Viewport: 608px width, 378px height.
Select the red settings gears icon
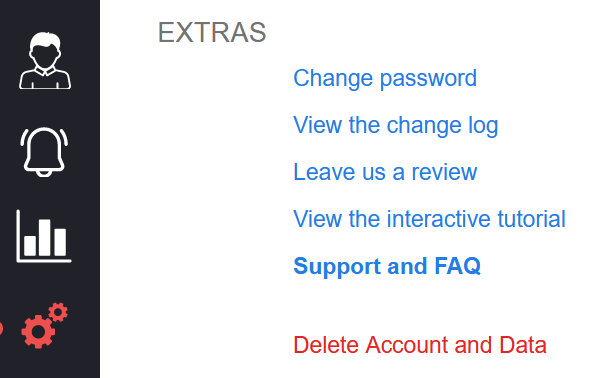45,325
